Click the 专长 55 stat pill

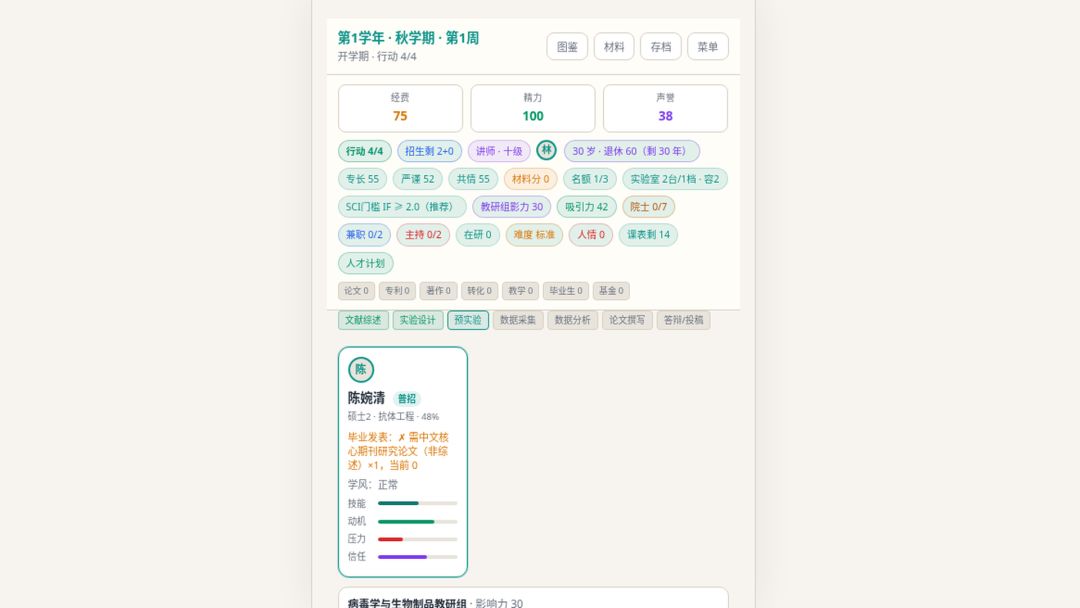[362, 179]
